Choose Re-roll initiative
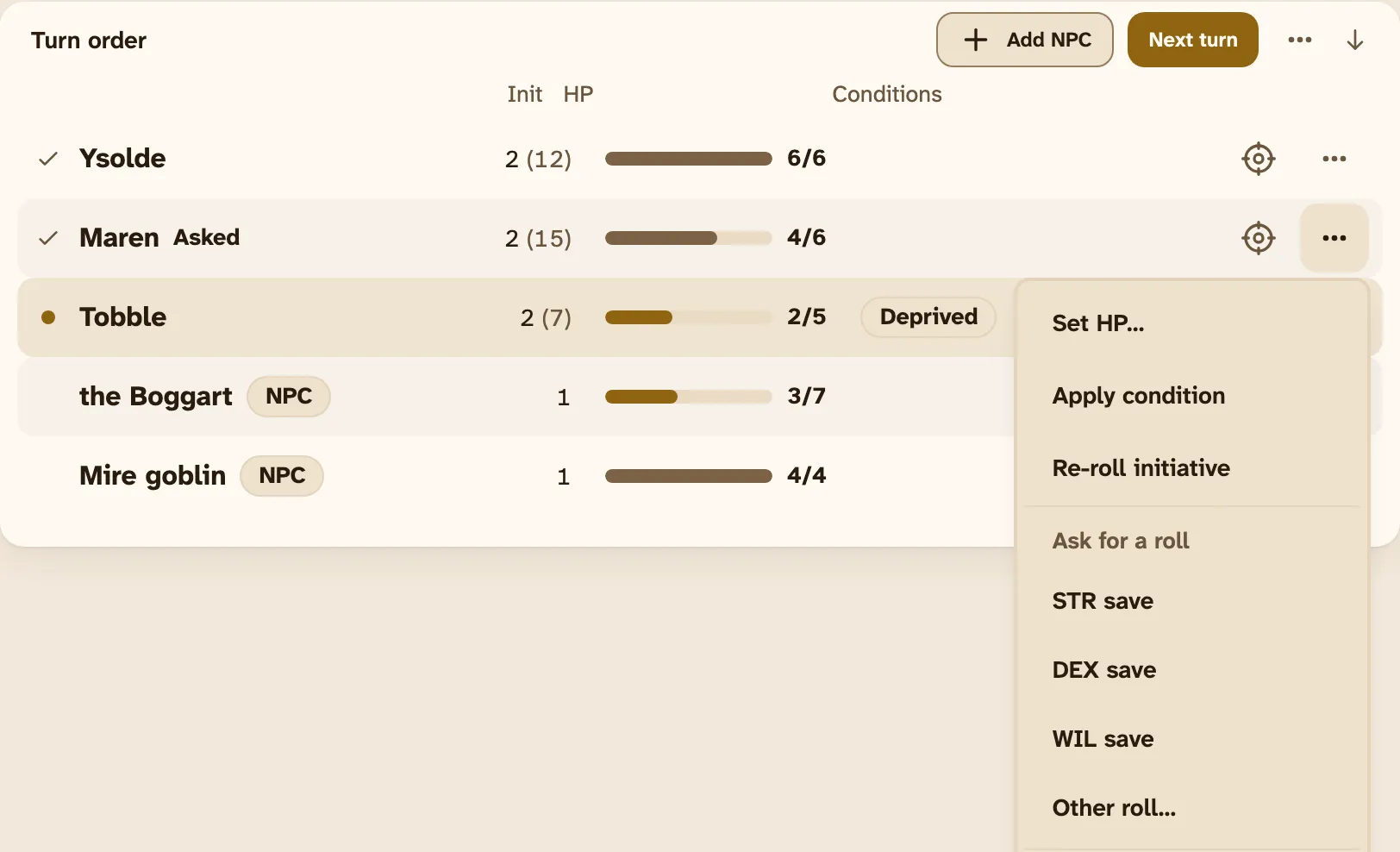Image resolution: width=1400 pixels, height=852 pixels. (x=1192, y=468)
